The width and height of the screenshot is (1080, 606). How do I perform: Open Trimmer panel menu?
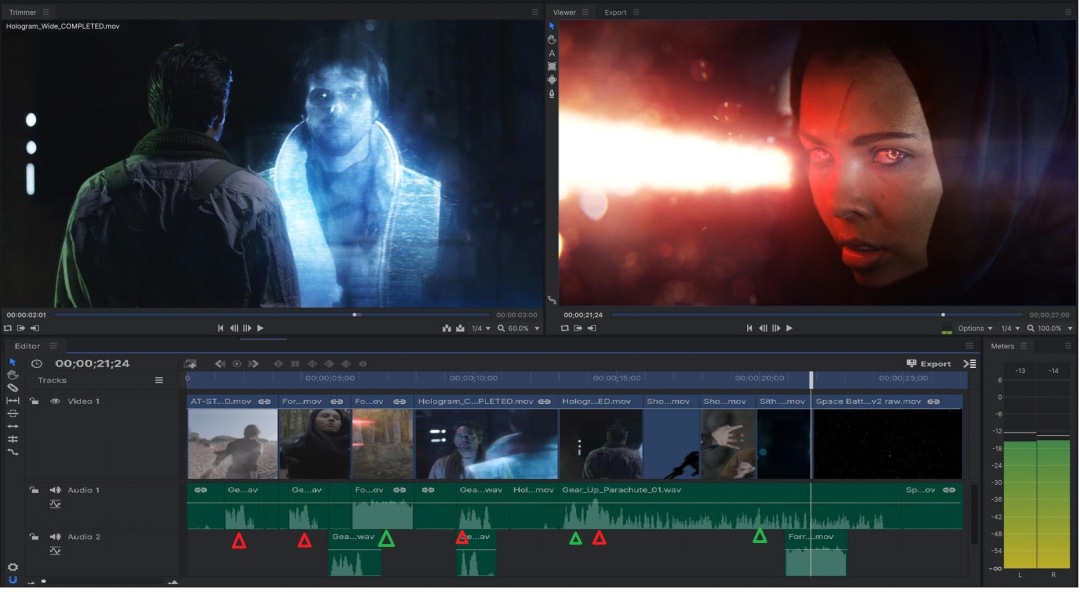46,12
